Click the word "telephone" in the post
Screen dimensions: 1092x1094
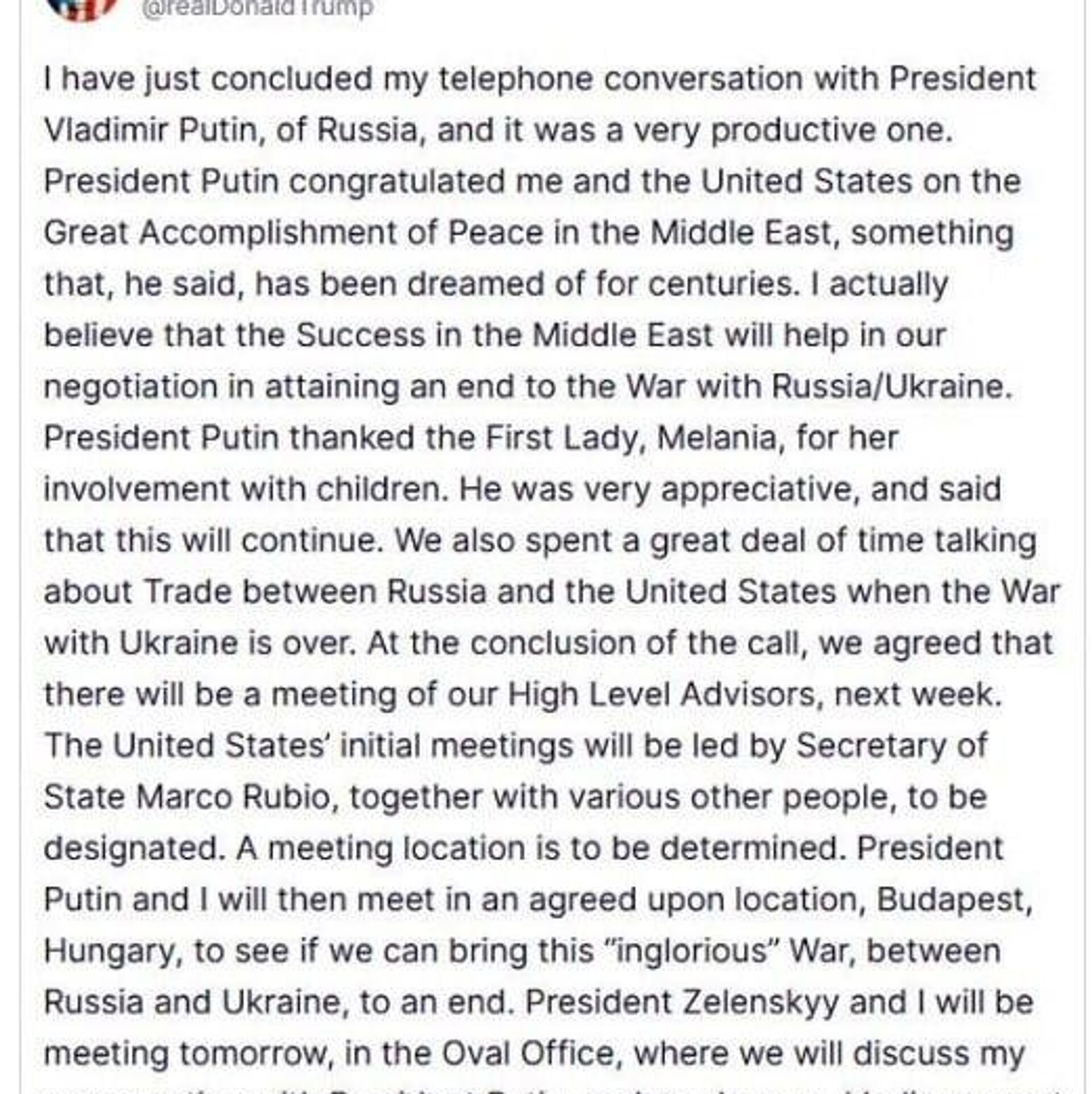[516, 79]
